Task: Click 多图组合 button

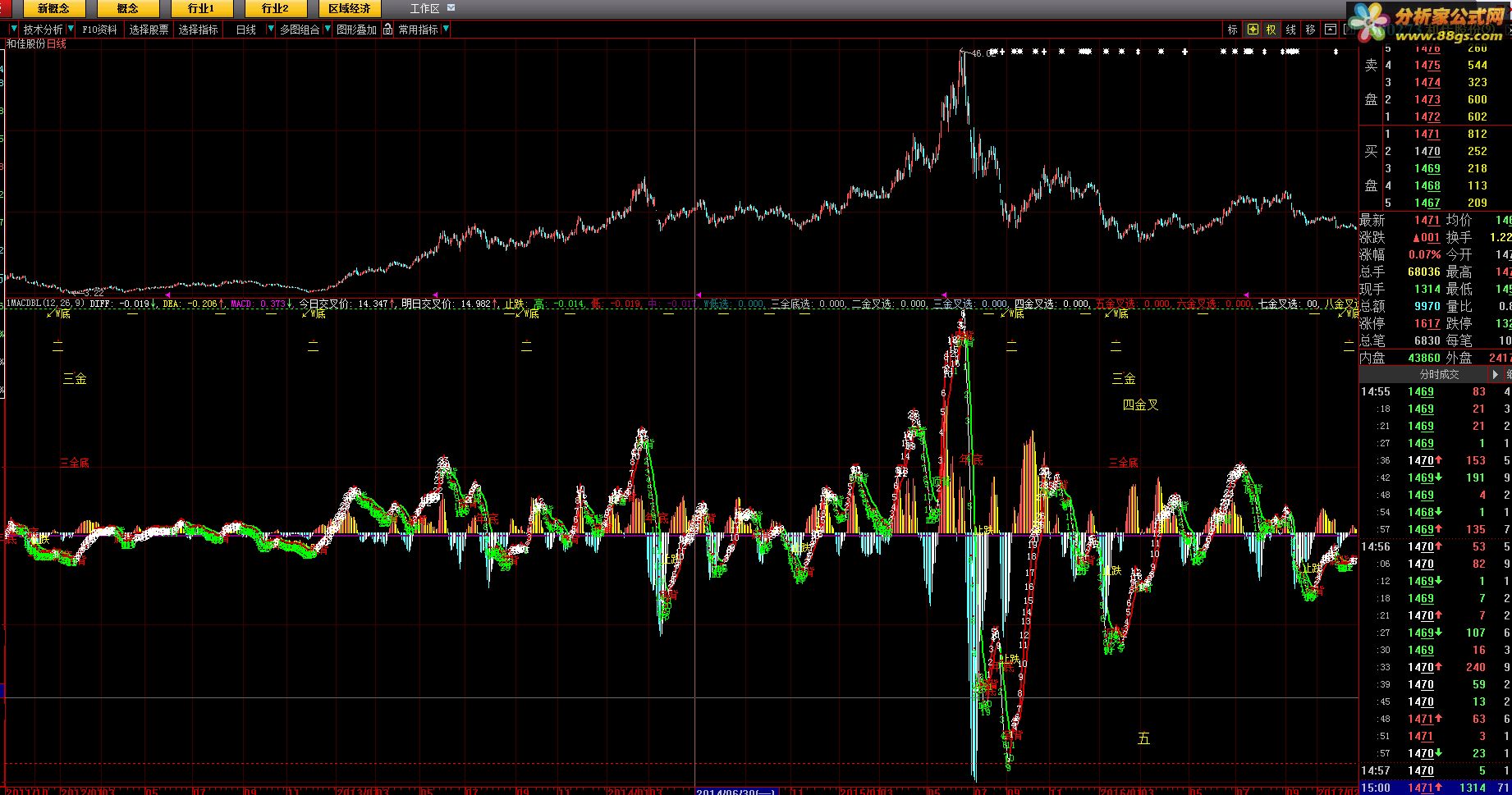Action: [300, 30]
